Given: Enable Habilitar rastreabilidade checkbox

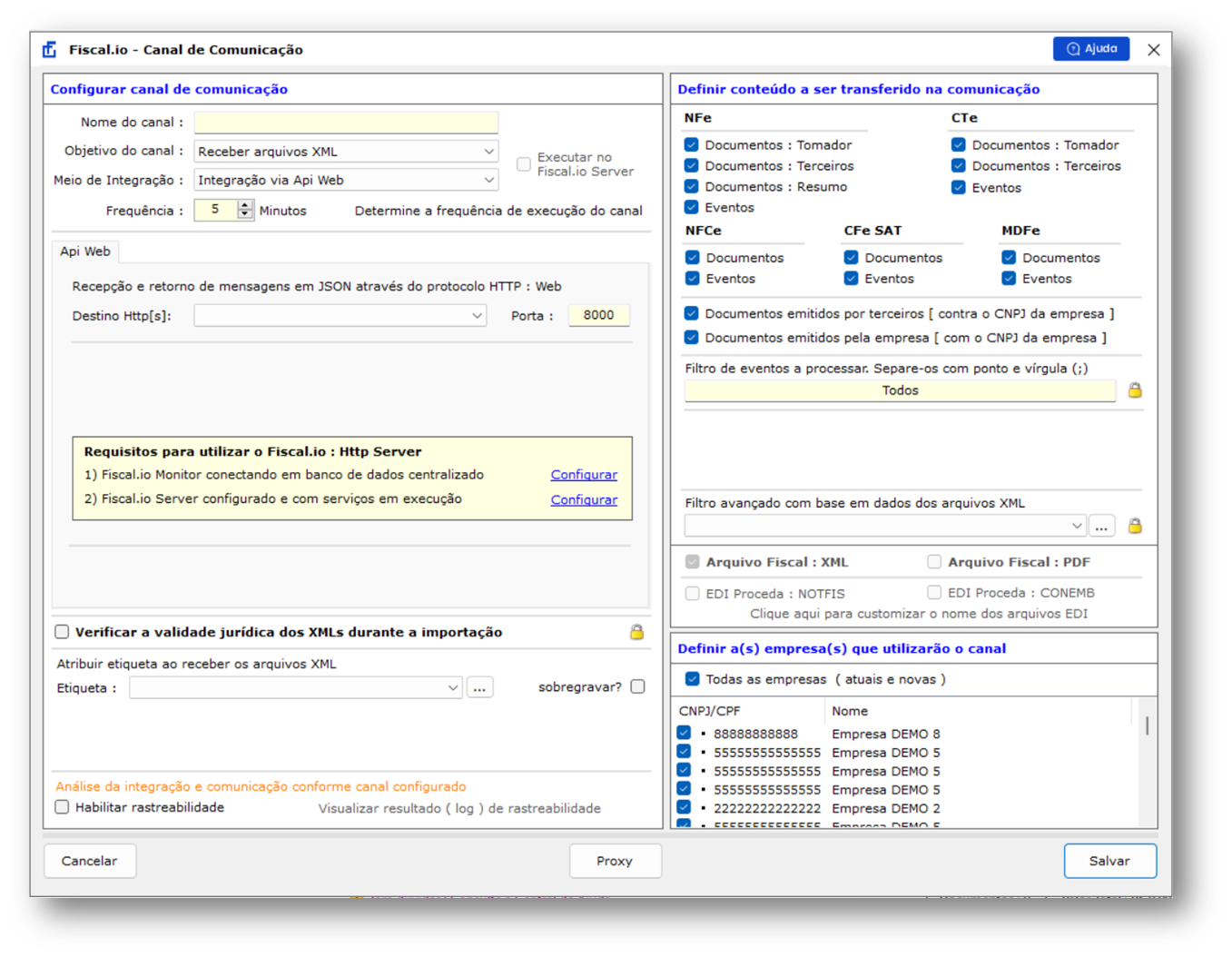Looking at the screenshot, I should pyautogui.click(x=62, y=807).
